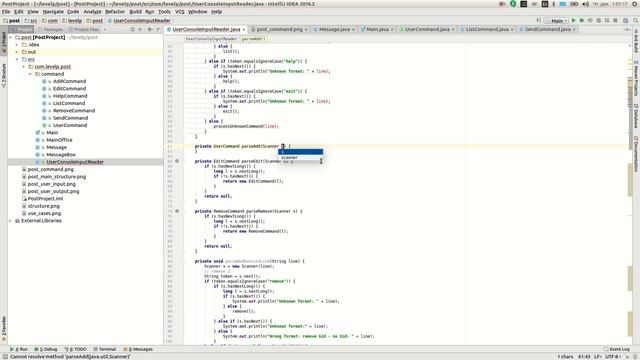Run the Main configuration with the green play icon
The width and height of the screenshot is (640, 360).
click(x=573, y=20)
